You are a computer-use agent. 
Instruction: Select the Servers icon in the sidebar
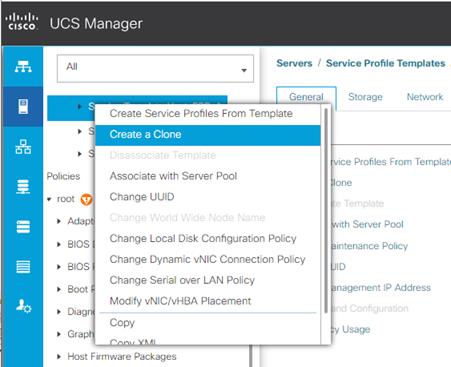click(23, 107)
